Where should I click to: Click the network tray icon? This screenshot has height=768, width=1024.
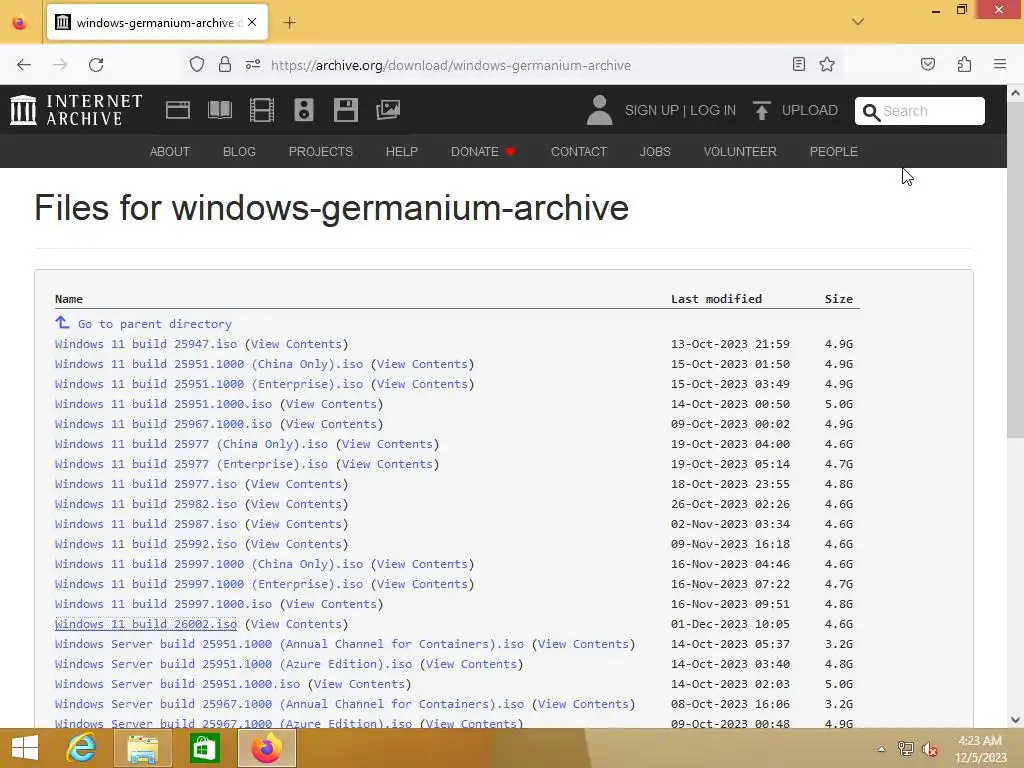click(905, 749)
